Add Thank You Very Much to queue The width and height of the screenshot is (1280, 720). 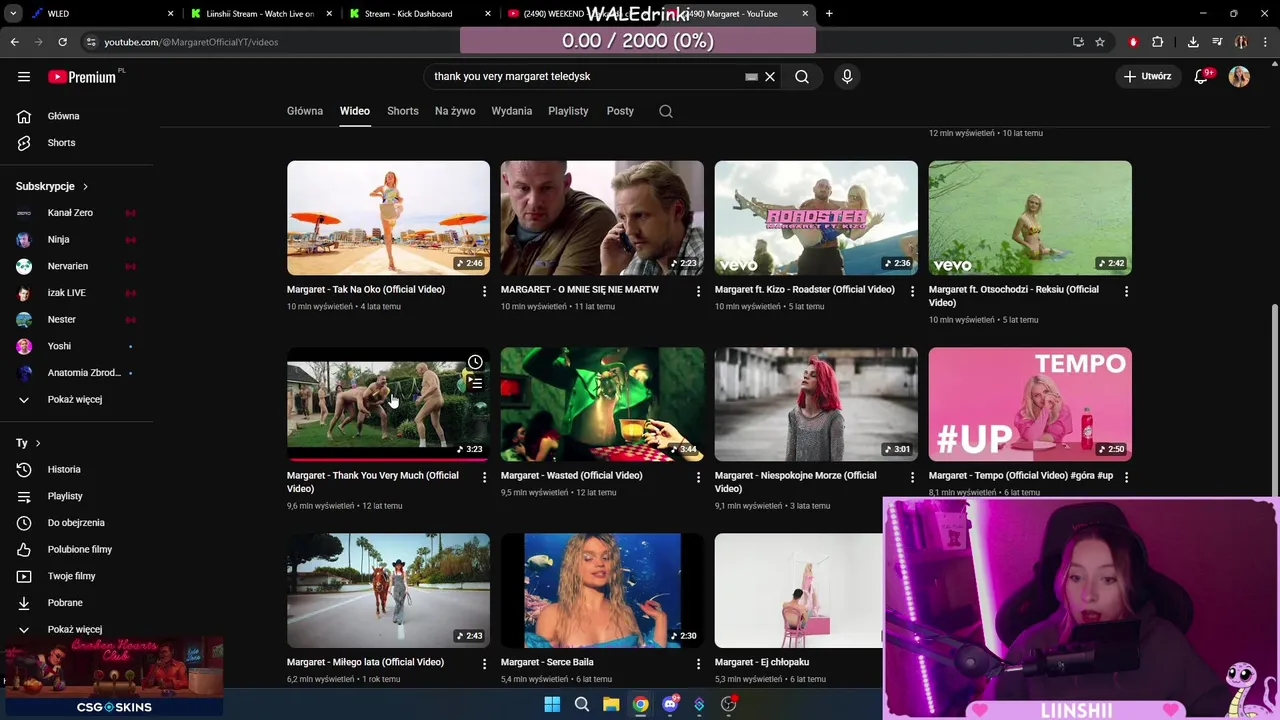pos(475,384)
